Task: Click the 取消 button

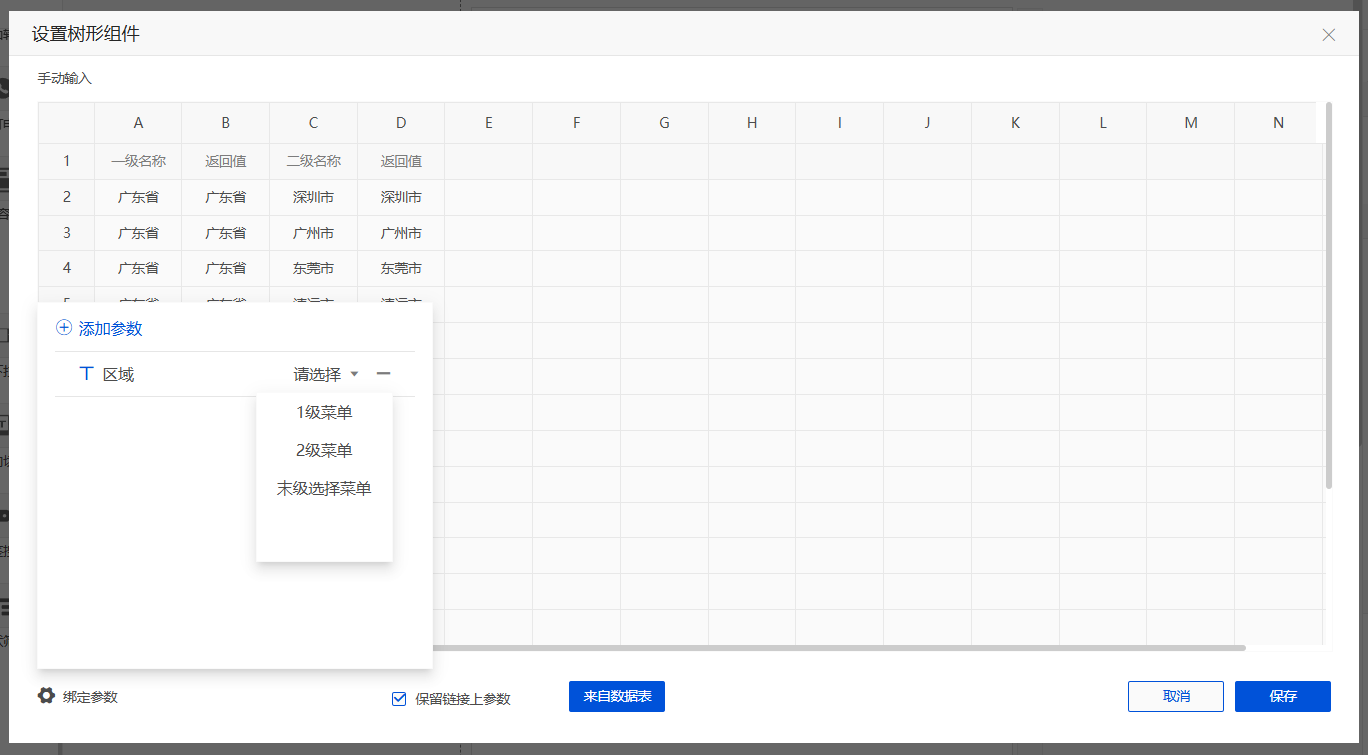Action: point(1175,696)
